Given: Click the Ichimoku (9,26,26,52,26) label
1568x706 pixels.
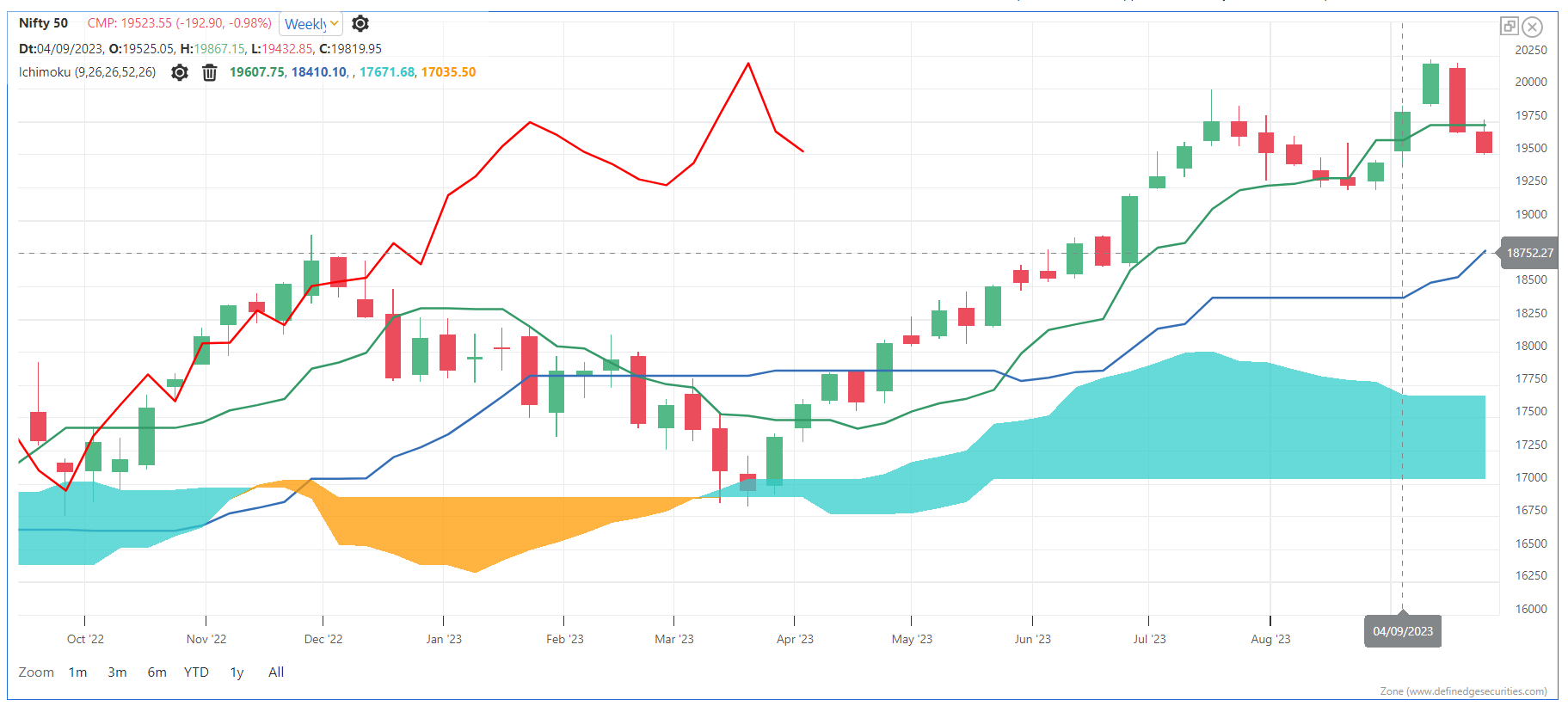Looking at the screenshot, I should (x=88, y=72).
